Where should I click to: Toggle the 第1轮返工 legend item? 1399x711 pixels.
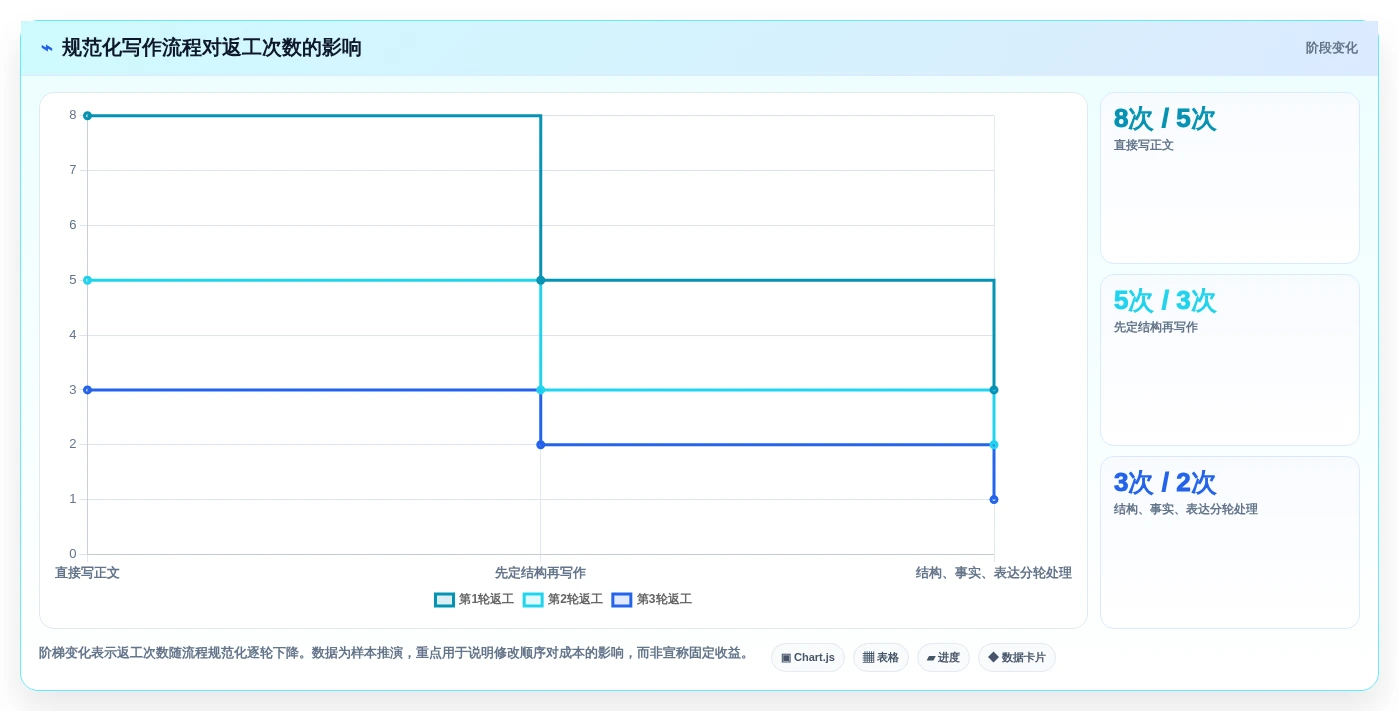(x=474, y=600)
